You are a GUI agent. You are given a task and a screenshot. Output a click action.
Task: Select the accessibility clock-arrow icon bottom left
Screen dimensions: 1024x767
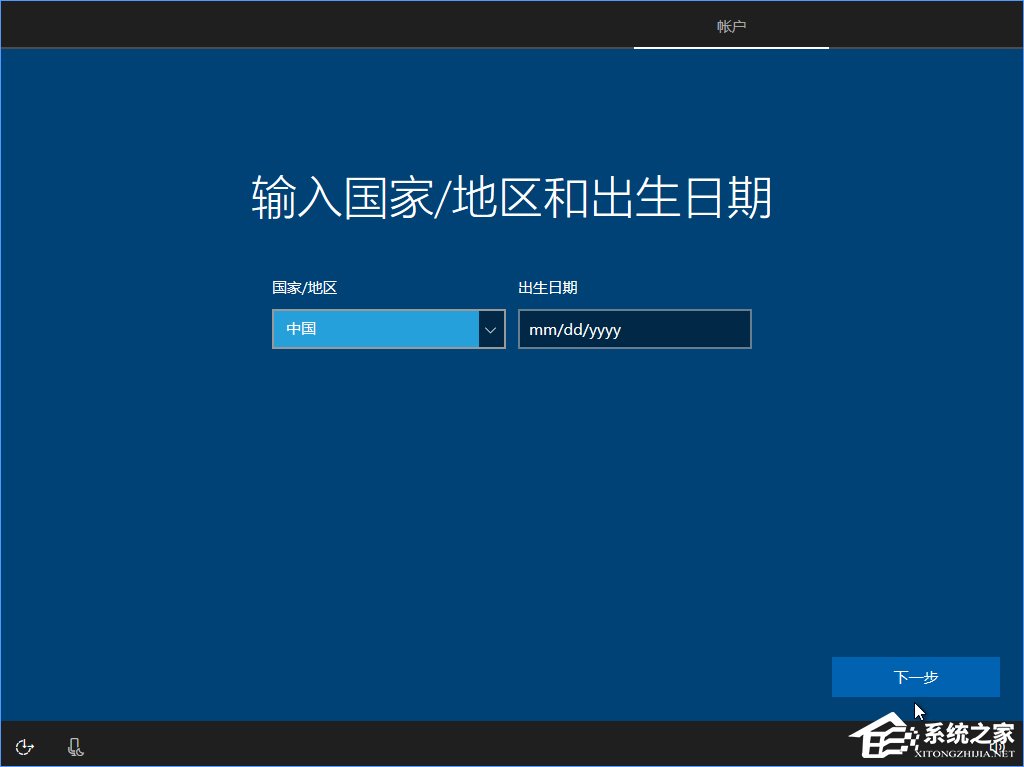click(x=24, y=746)
